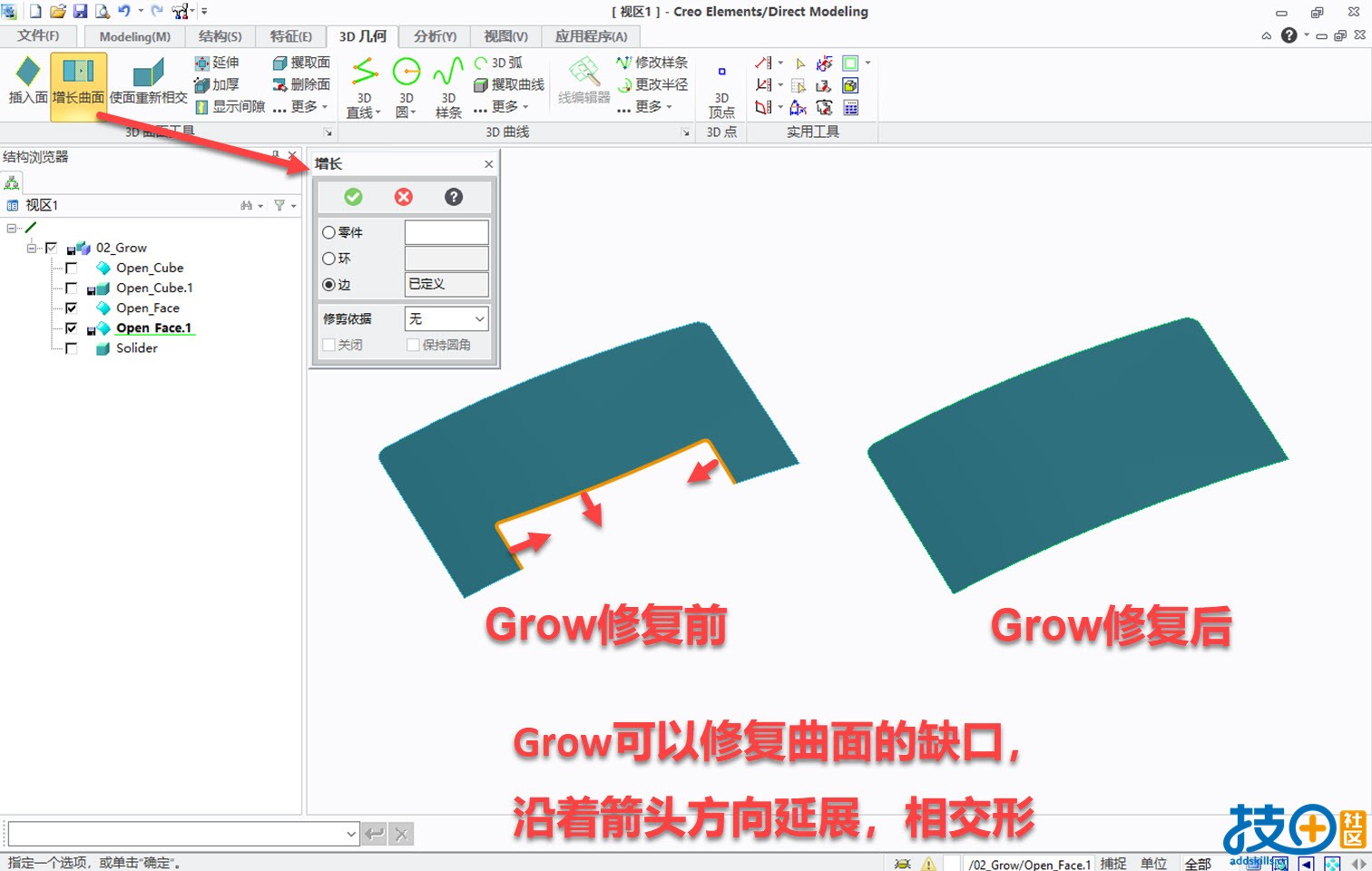Click the 捕捉 status bar button
This screenshot has height=871, width=1372.
[1113, 864]
